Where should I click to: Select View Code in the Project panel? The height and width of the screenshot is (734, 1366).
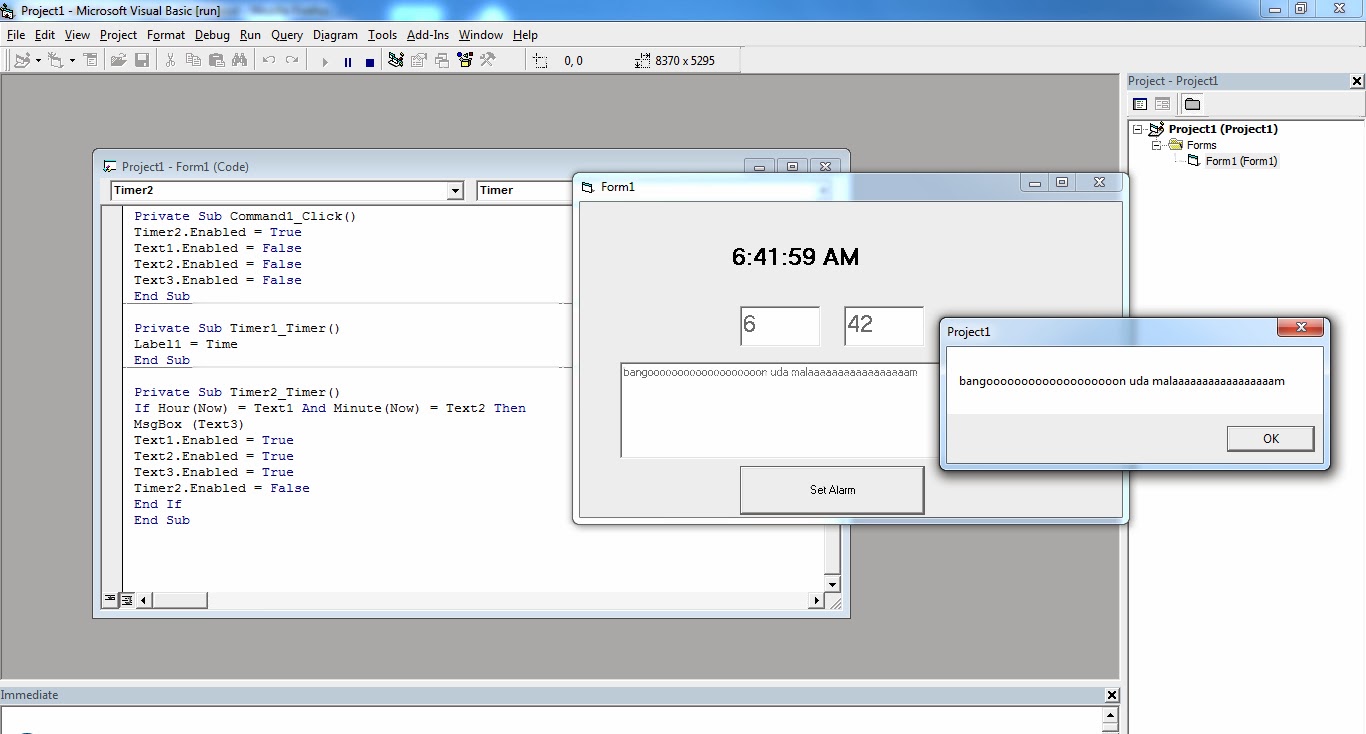tap(1140, 103)
